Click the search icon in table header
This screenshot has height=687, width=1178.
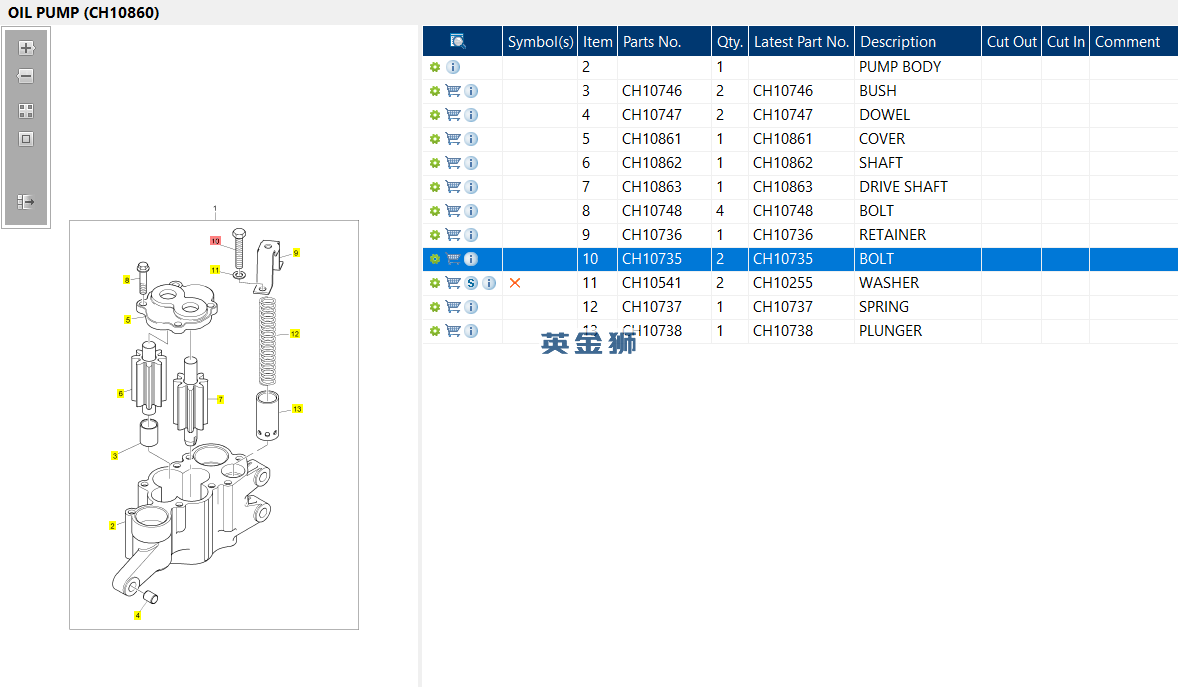(x=458, y=41)
